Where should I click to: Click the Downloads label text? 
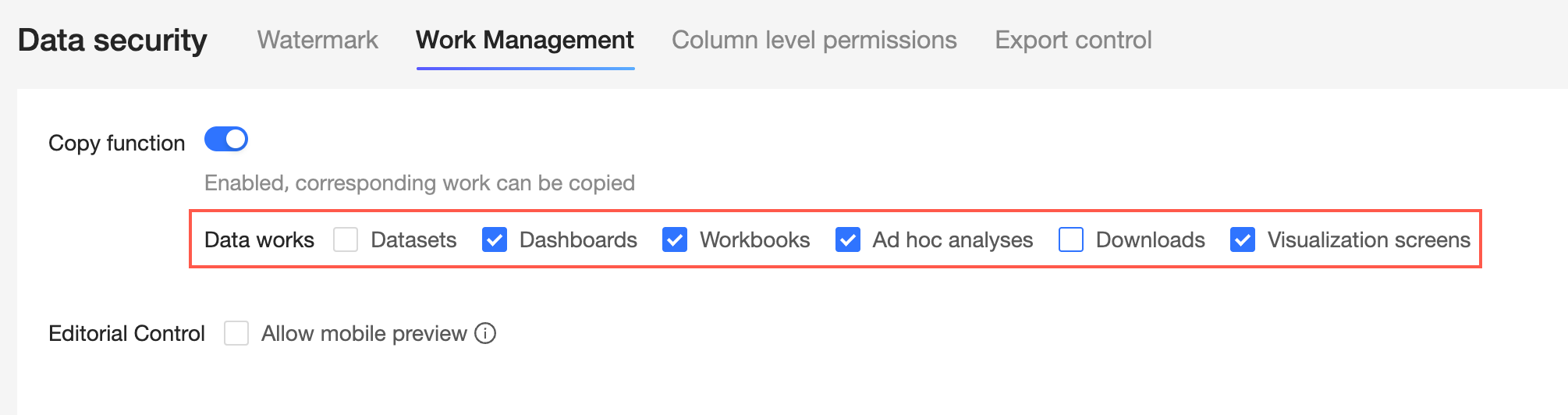[1150, 239]
